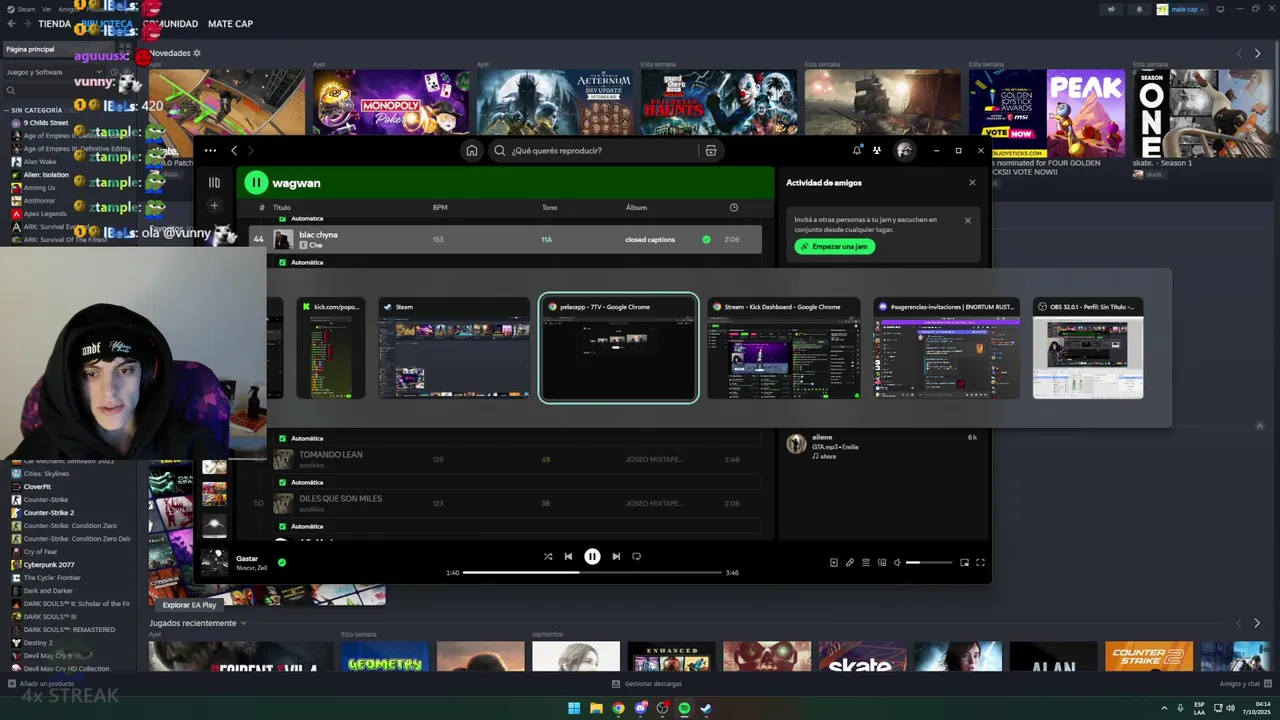
Task: Open Spotify miniplayer
Action: [x=964, y=562]
